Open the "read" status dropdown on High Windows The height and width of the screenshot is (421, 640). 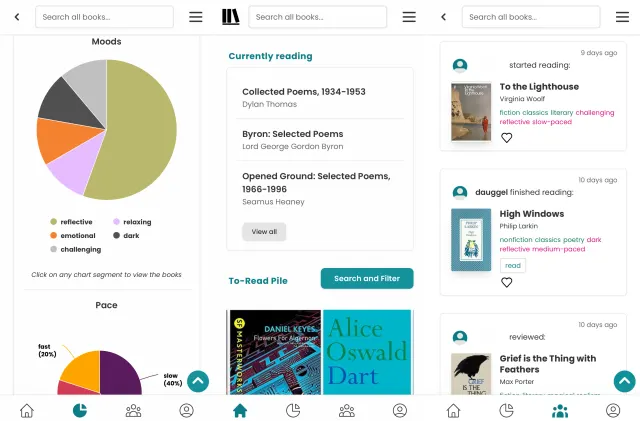tap(512, 265)
